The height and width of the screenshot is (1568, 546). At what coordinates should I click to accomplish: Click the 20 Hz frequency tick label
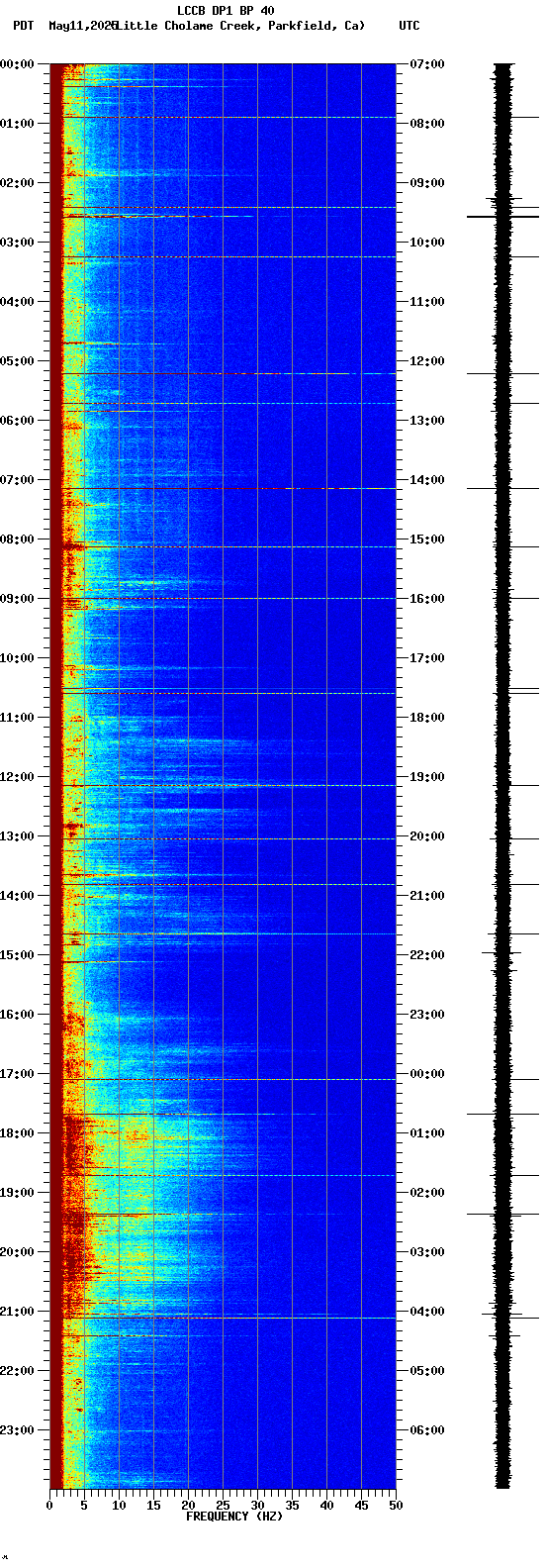(188, 1506)
